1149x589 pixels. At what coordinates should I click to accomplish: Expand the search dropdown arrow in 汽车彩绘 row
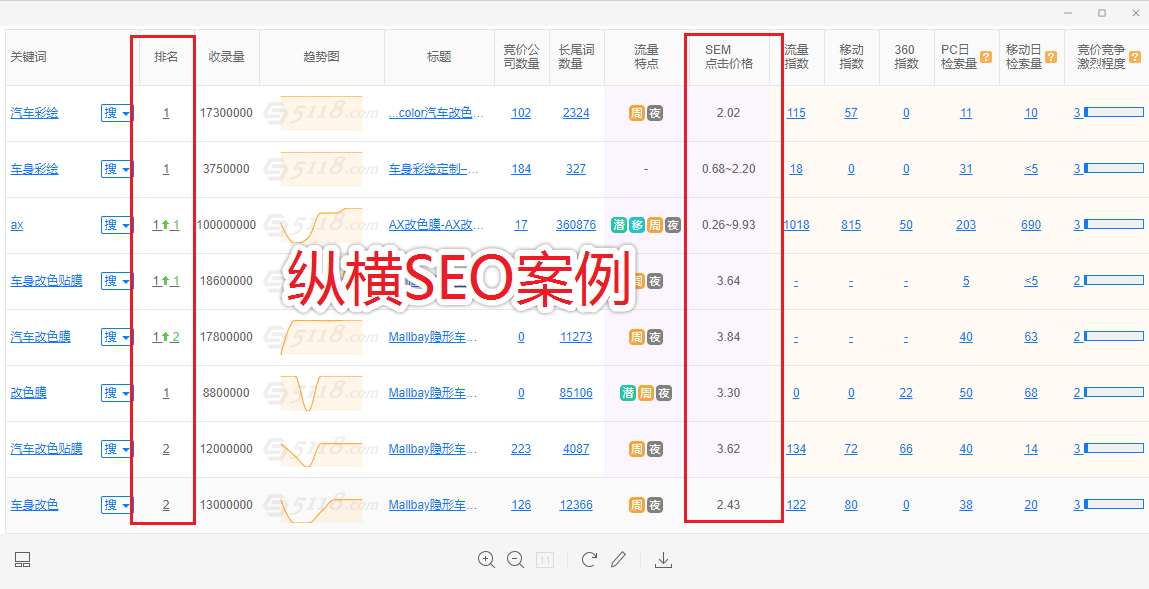click(x=127, y=113)
